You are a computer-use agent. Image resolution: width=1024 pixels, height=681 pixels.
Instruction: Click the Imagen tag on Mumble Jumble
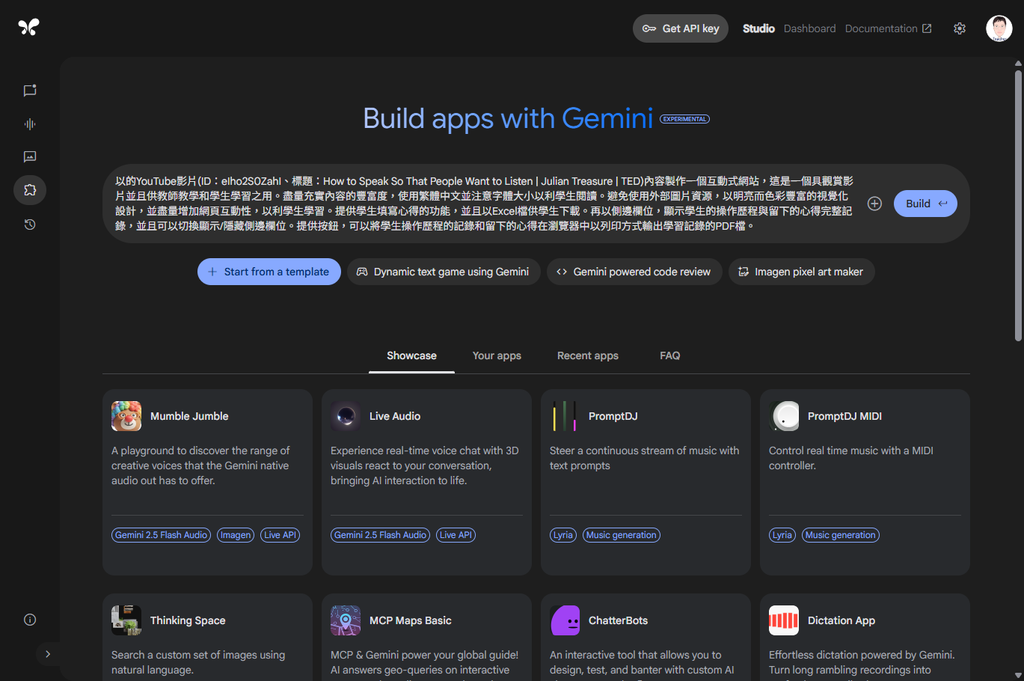click(x=236, y=535)
